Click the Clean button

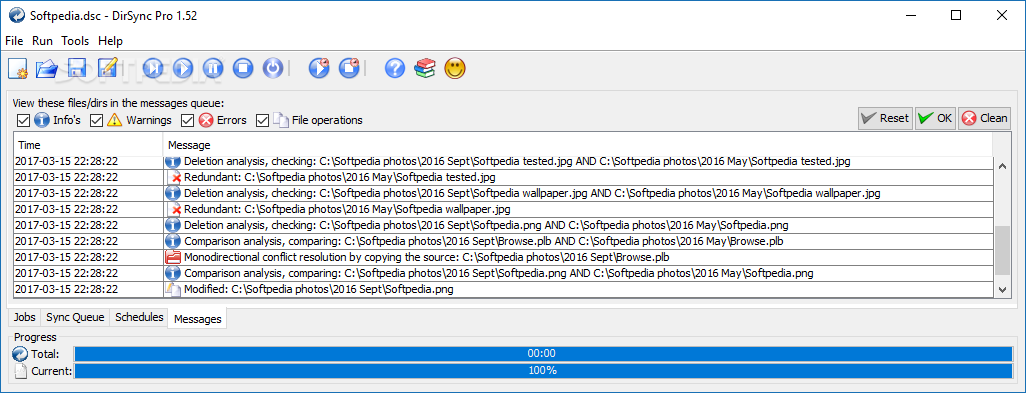tap(985, 118)
